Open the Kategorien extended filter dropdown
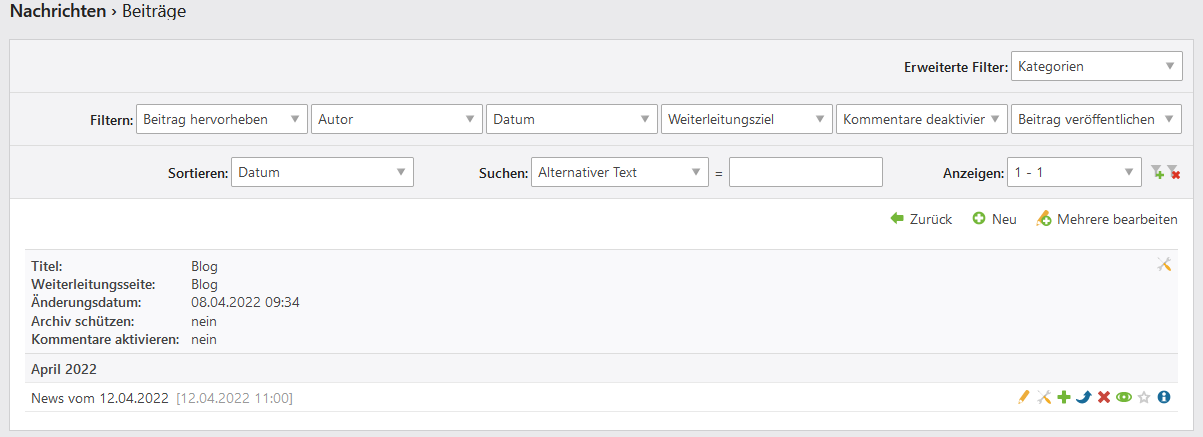This screenshot has height=437, width=1203. (x=1097, y=67)
